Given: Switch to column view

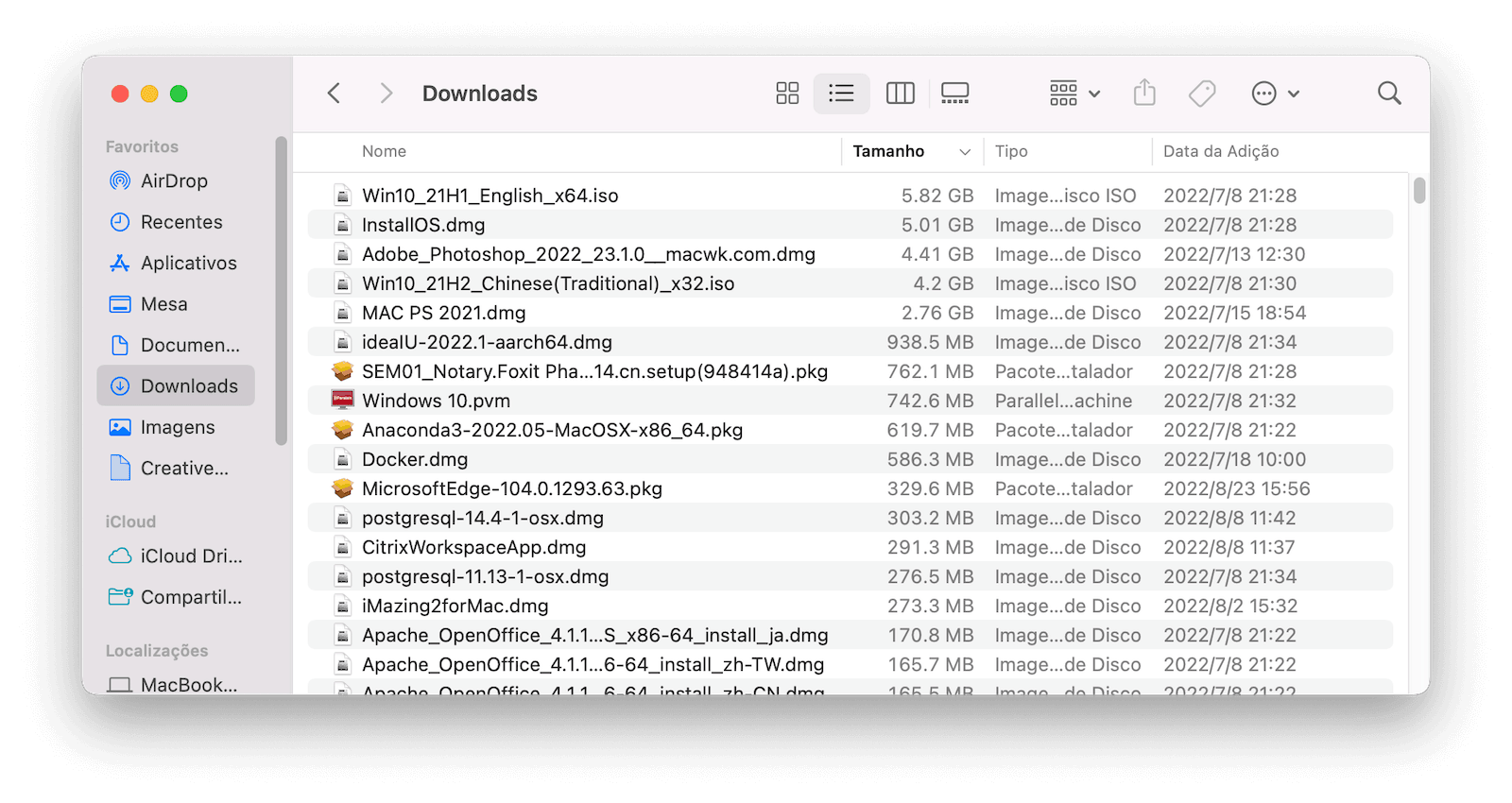Looking at the screenshot, I should pos(900,93).
